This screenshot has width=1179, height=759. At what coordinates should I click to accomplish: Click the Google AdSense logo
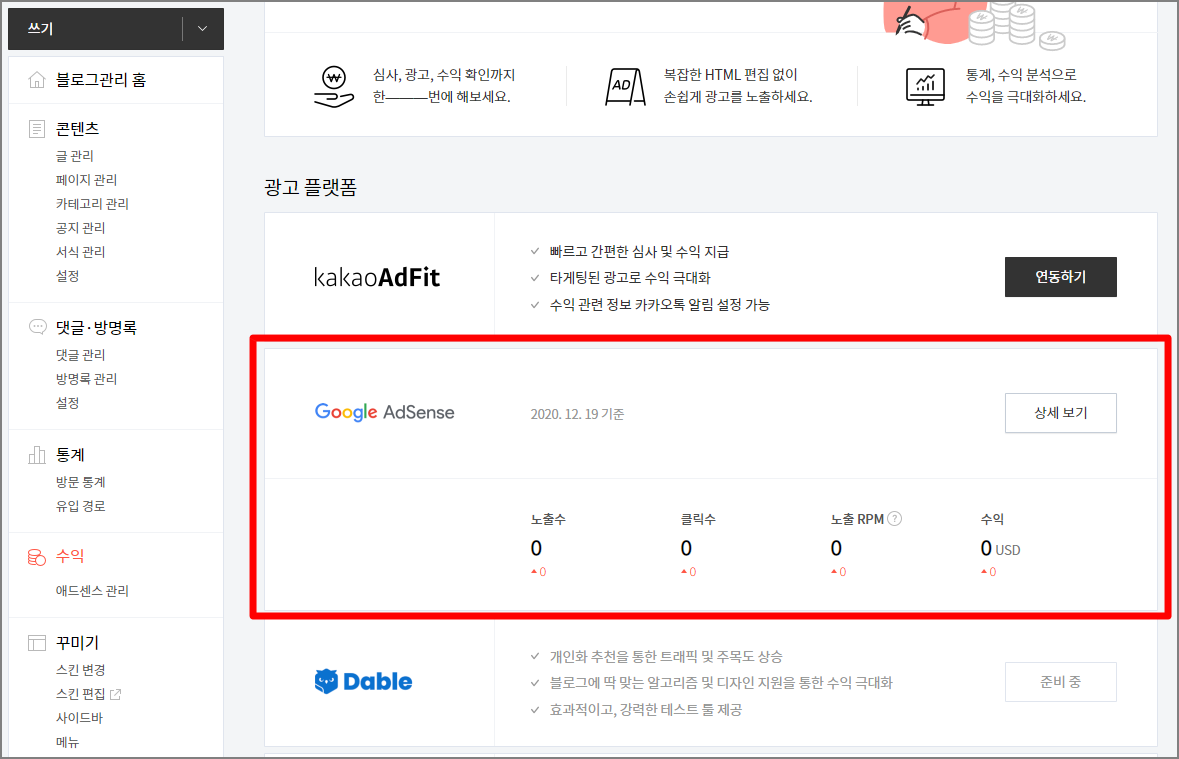pos(384,412)
